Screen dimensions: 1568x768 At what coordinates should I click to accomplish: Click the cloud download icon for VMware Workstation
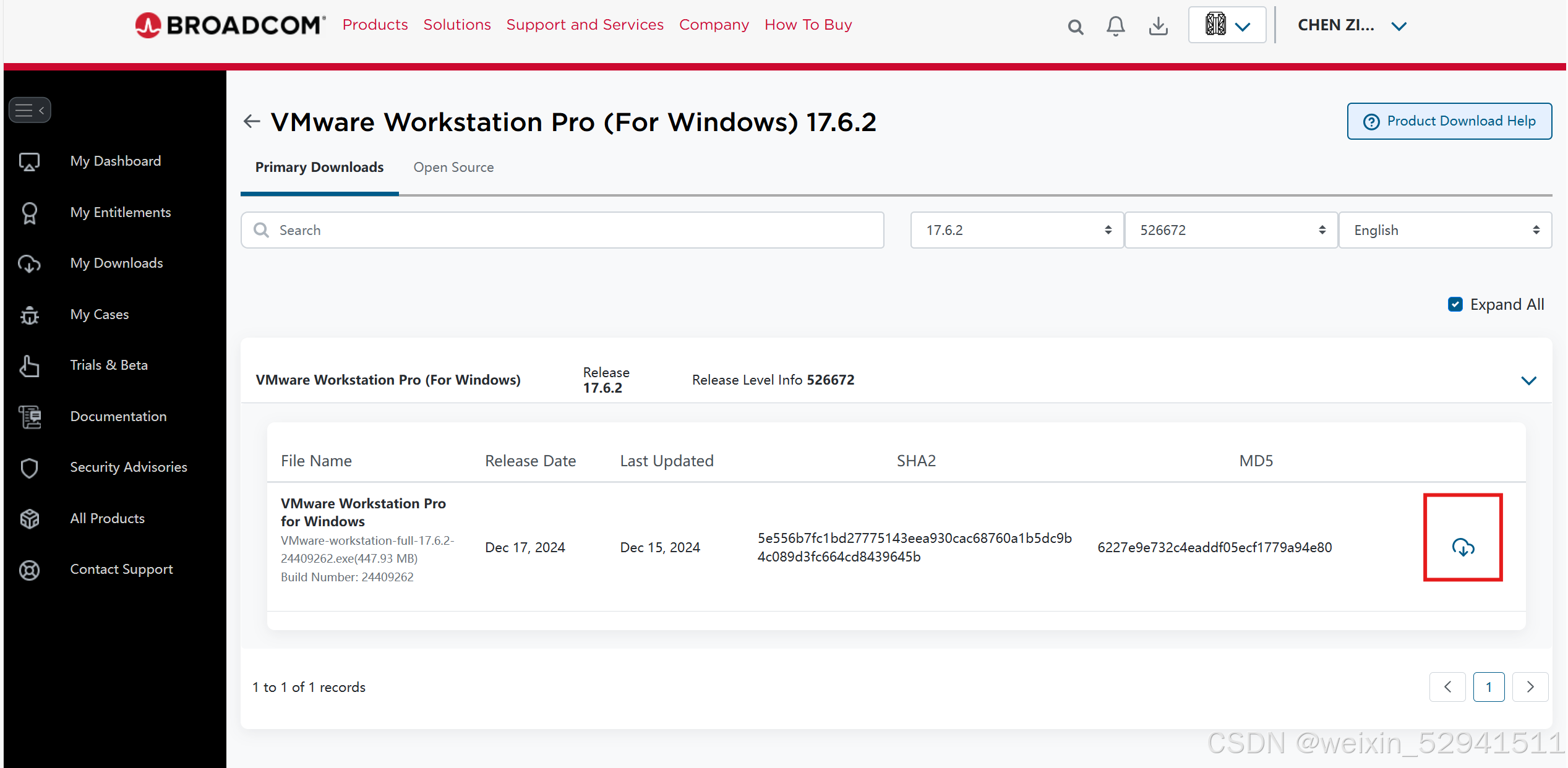tap(1463, 547)
